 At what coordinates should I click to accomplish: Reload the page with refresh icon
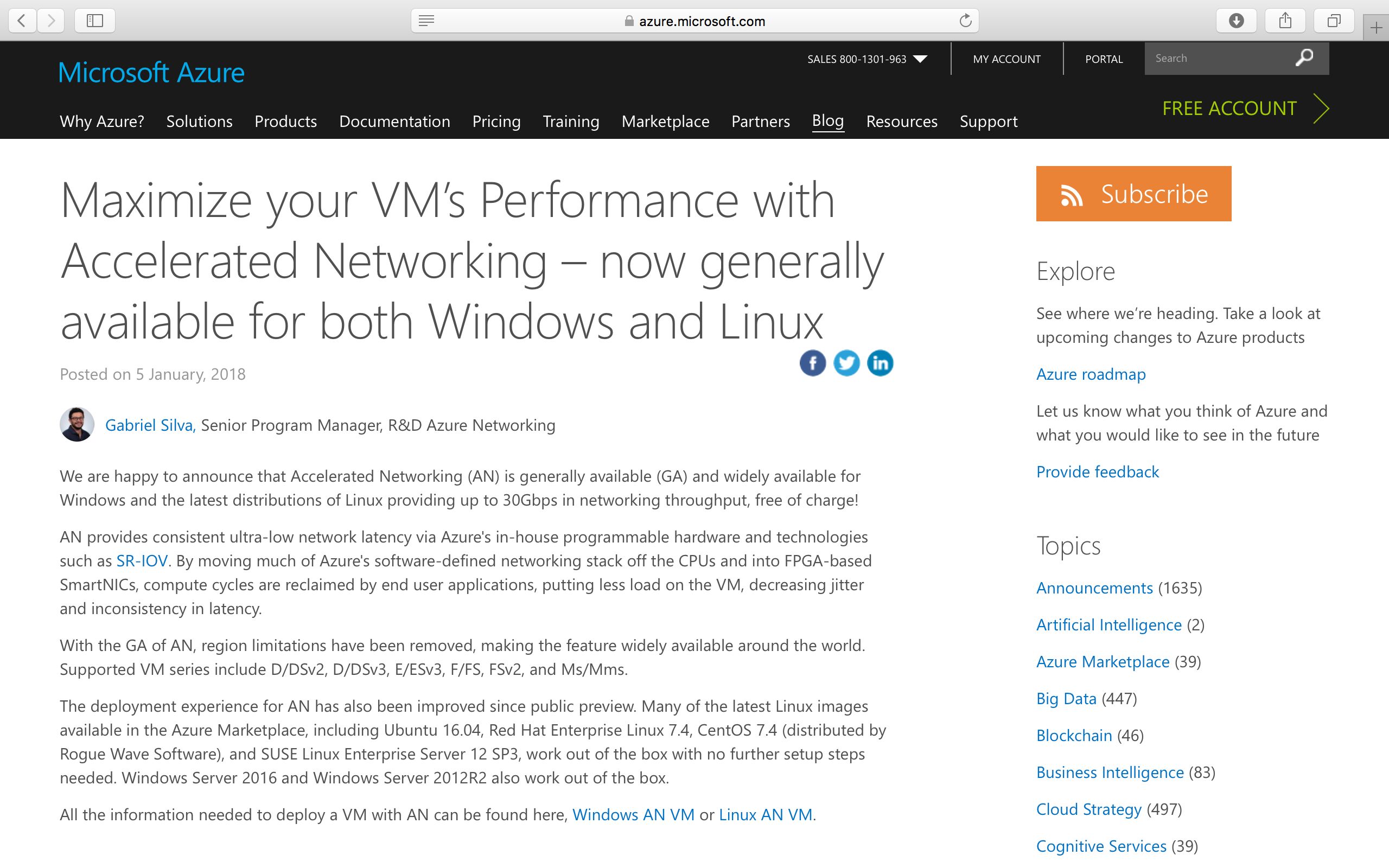click(965, 21)
